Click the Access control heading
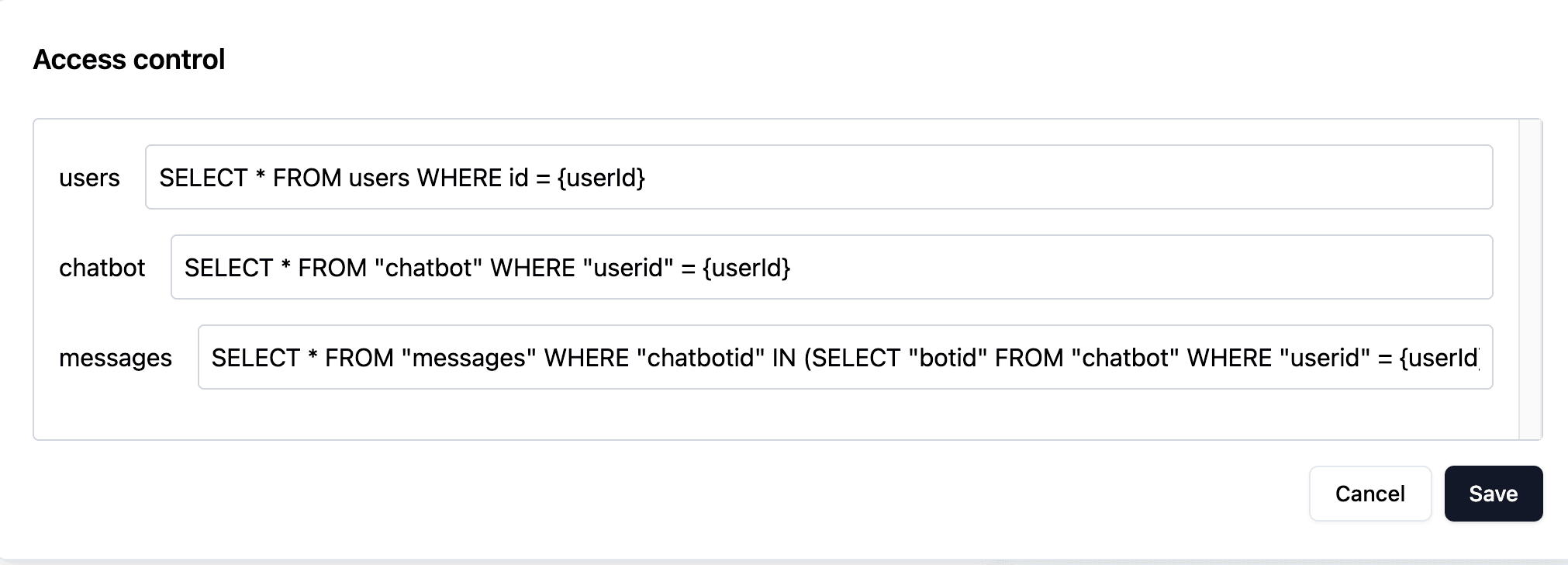Screen dimensions: 1568x565 (129, 59)
